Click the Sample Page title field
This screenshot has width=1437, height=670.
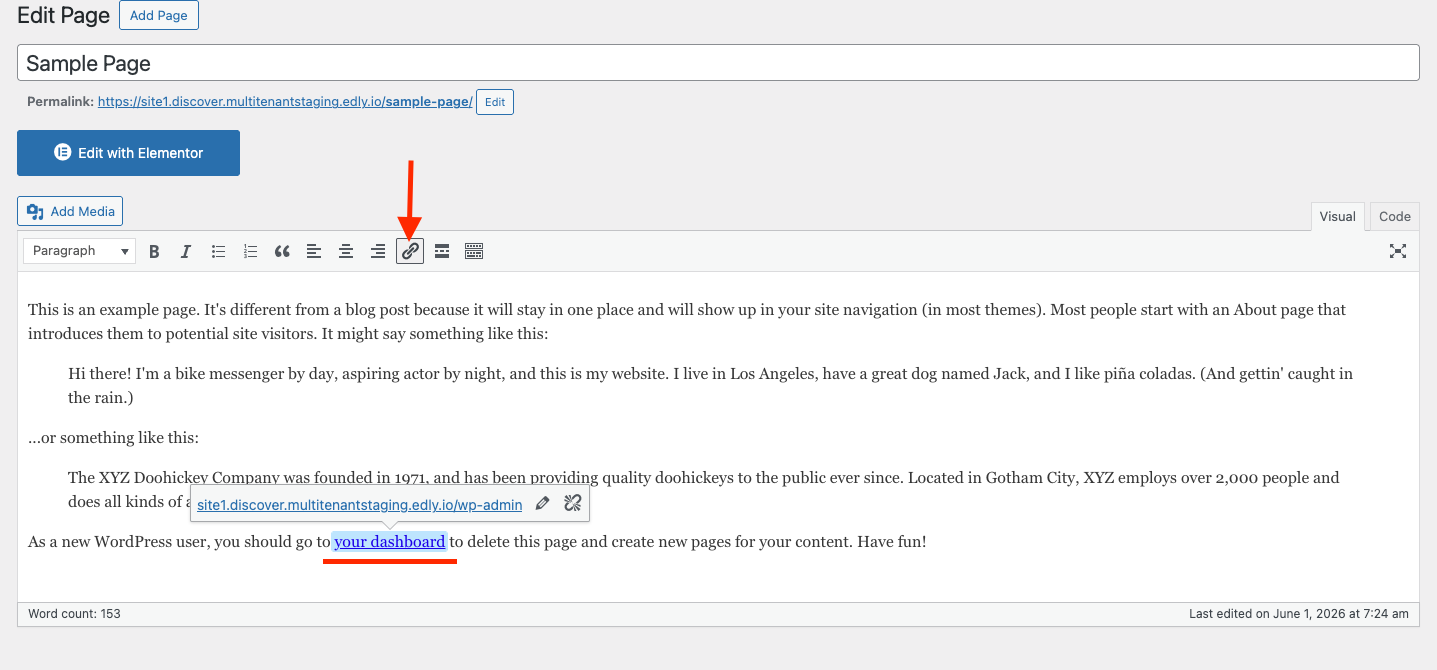point(718,63)
